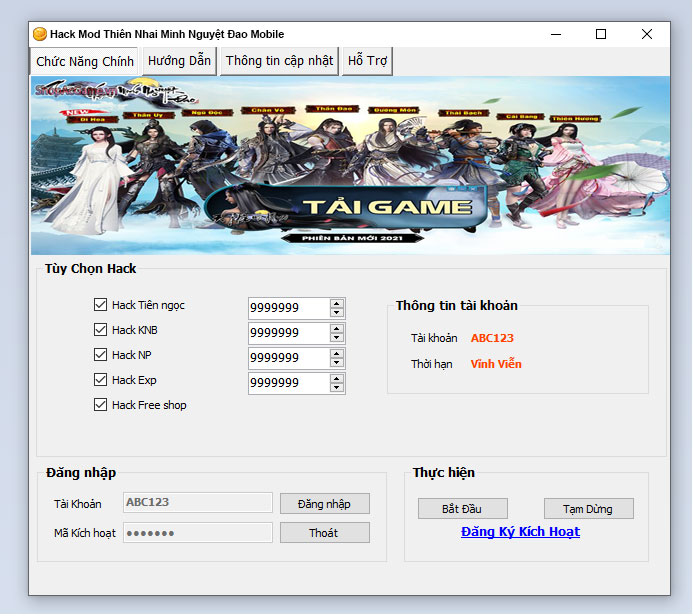Open Thông tin cập nhật tab

point(279,61)
